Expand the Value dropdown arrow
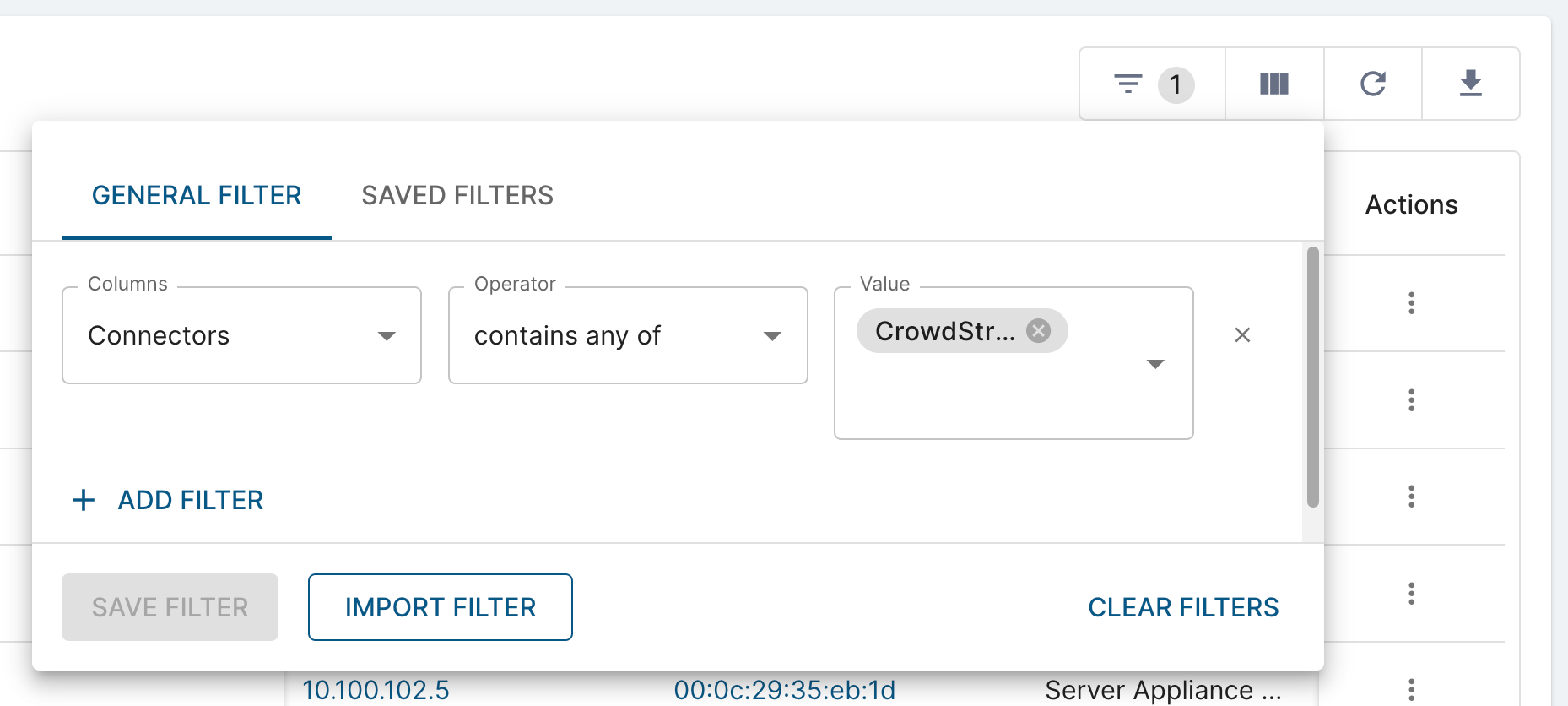 (1155, 364)
